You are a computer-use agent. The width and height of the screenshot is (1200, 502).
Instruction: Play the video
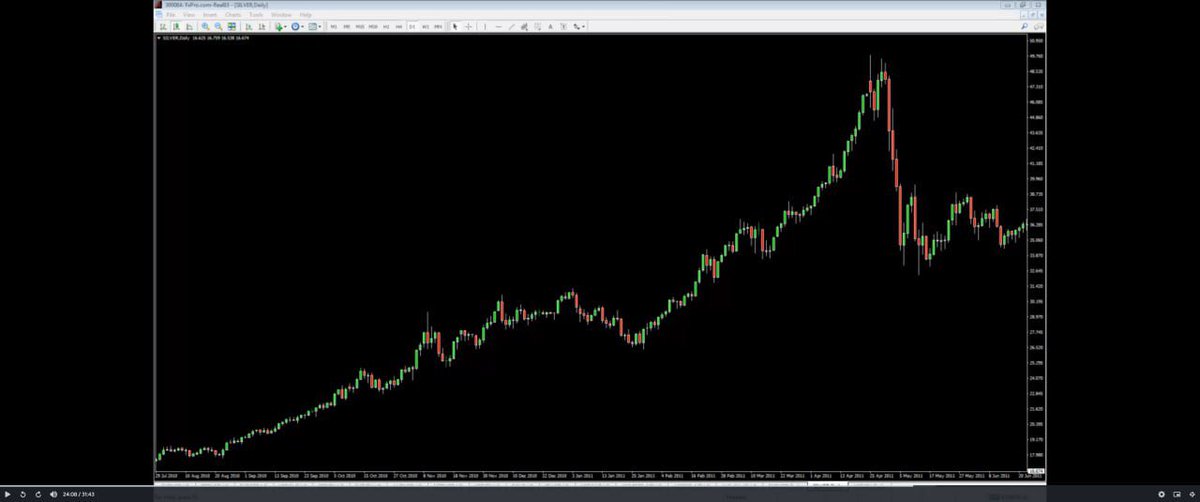coord(8,494)
